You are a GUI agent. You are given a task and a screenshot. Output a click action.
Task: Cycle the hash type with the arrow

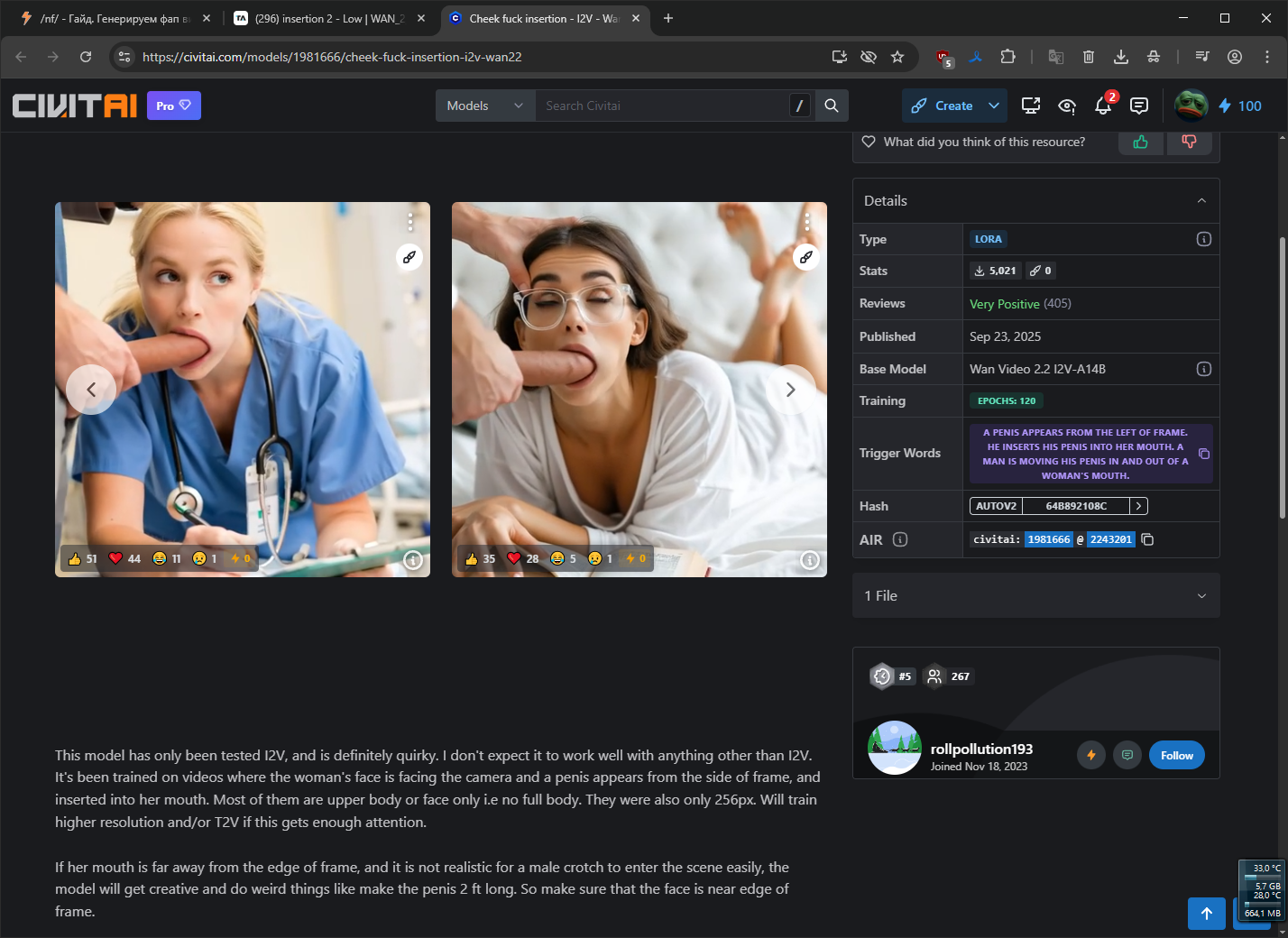(1139, 506)
